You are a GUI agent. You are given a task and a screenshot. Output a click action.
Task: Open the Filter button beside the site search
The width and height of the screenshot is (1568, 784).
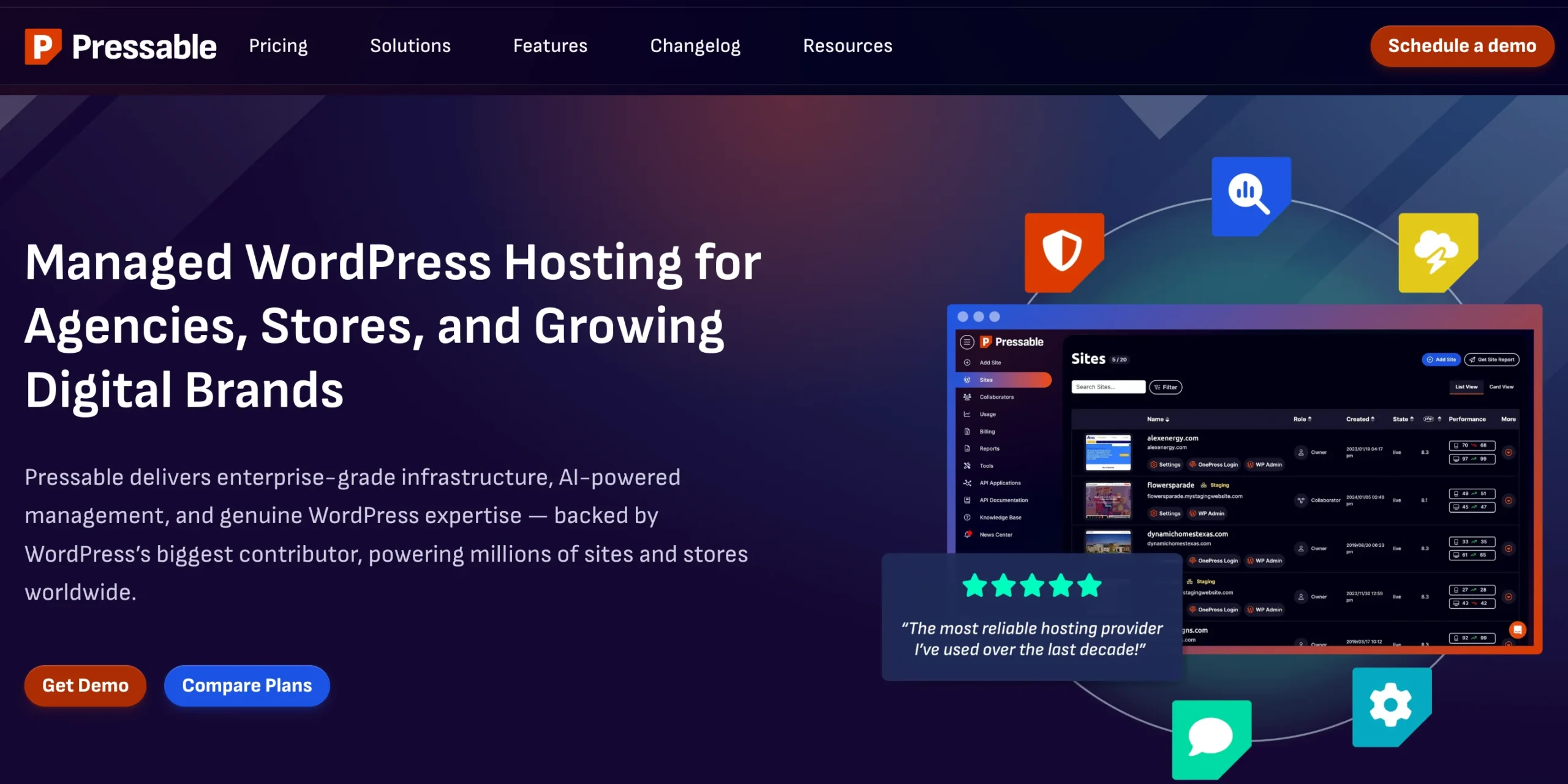pyautogui.click(x=1166, y=387)
